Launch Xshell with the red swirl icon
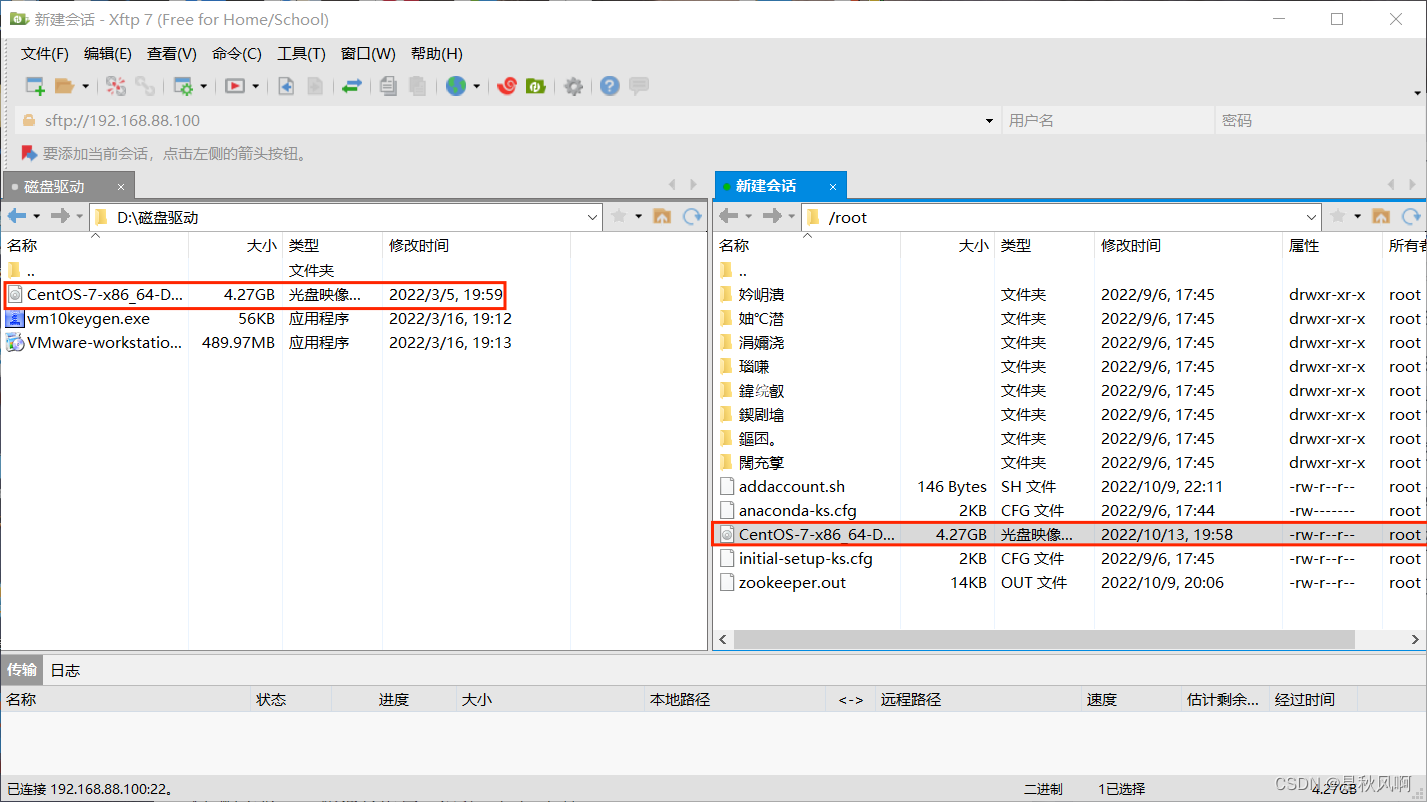 (507, 86)
